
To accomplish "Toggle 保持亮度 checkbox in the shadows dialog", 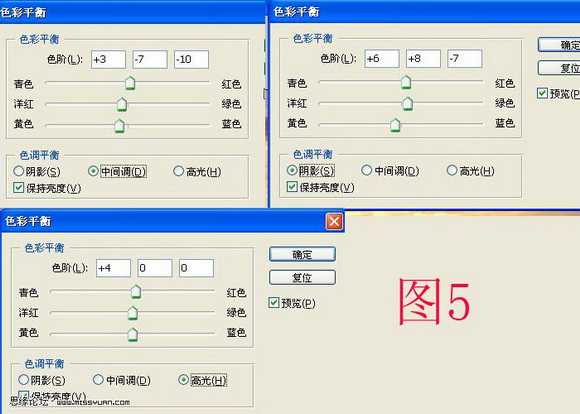I will [292, 186].
